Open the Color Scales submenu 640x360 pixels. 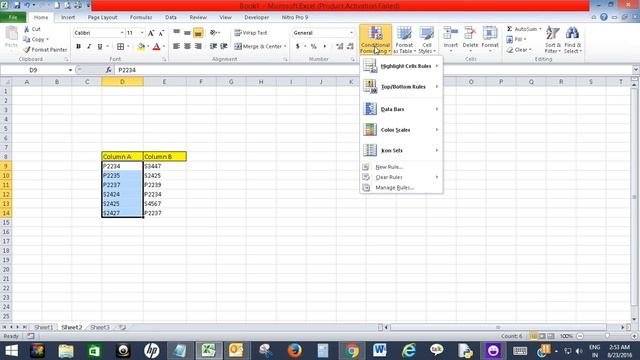[401, 130]
